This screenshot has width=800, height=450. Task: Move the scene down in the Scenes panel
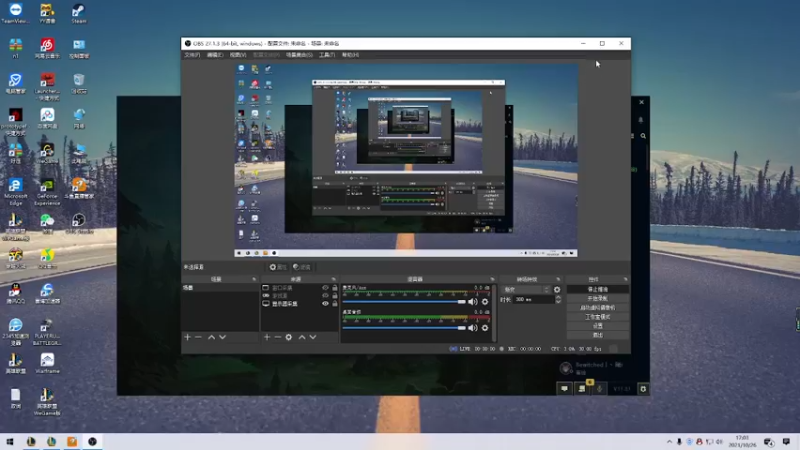[x=222, y=337]
